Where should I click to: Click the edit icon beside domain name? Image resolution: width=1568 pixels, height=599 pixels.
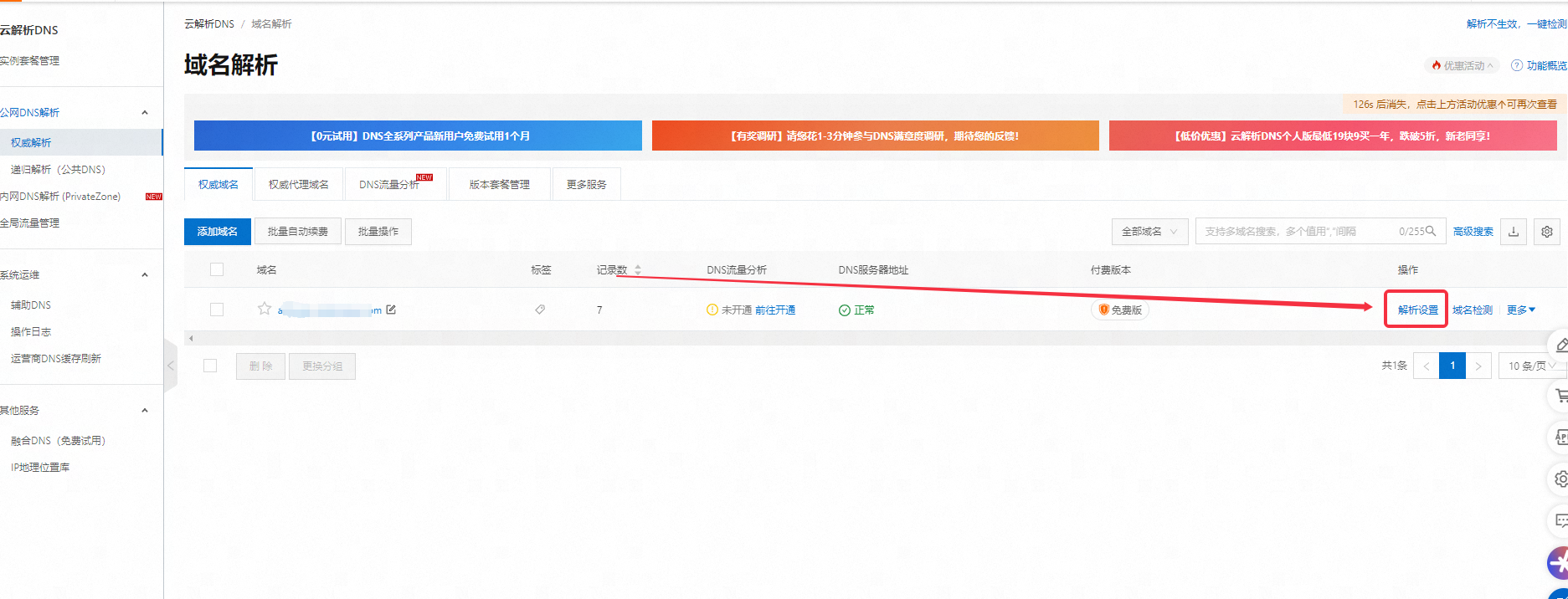click(391, 310)
